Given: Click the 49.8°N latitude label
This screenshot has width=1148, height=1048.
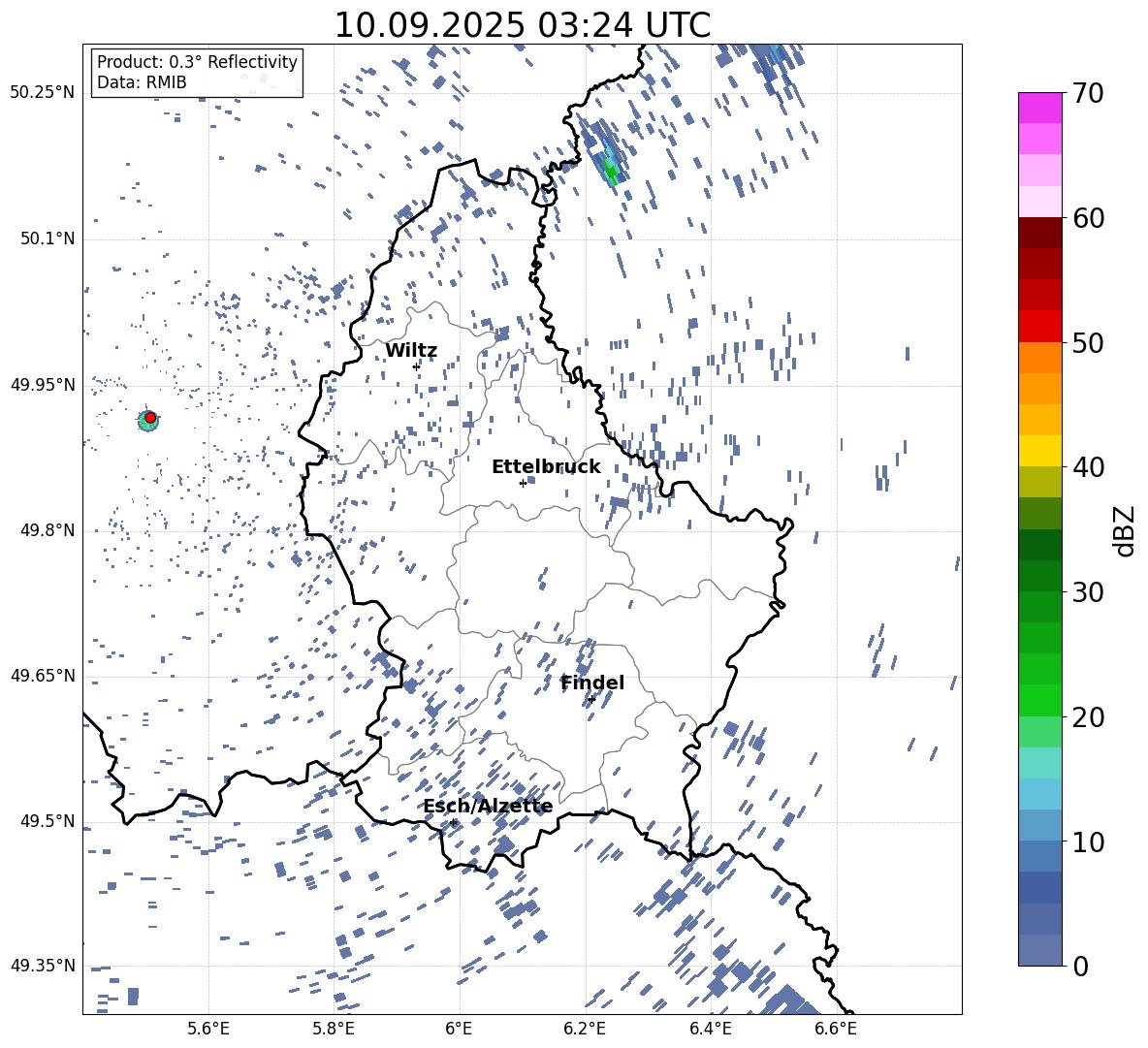Looking at the screenshot, I should [47, 530].
